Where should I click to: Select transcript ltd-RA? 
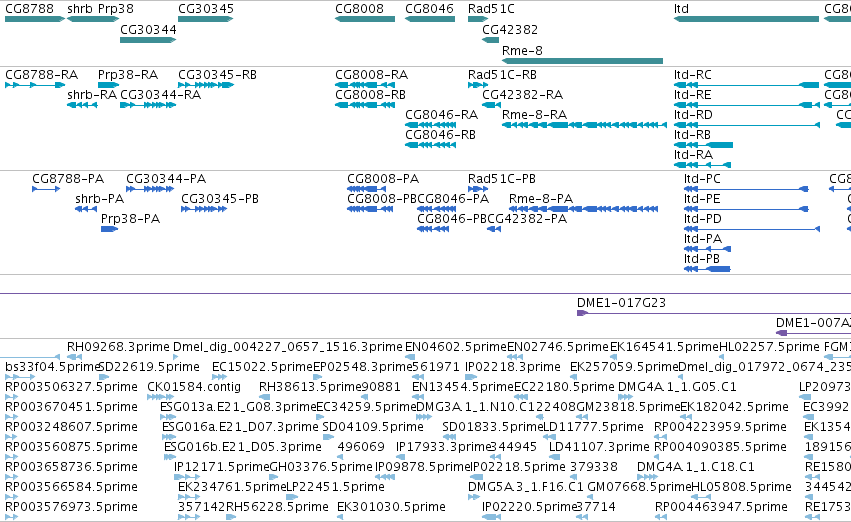[x=702, y=165]
